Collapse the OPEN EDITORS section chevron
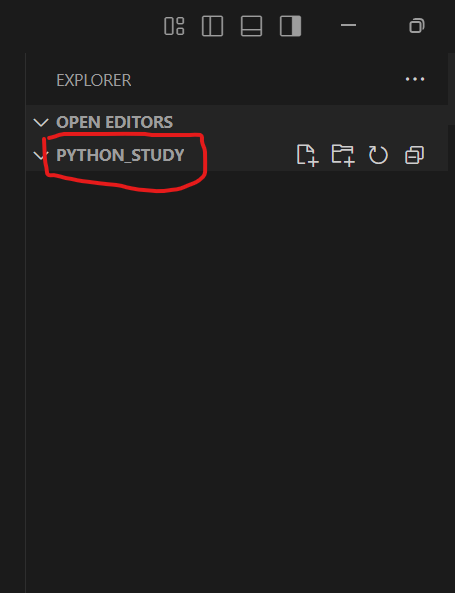Image resolution: width=455 pixels, height=593 pixels. pyautogui.click(x=41, y=123)
